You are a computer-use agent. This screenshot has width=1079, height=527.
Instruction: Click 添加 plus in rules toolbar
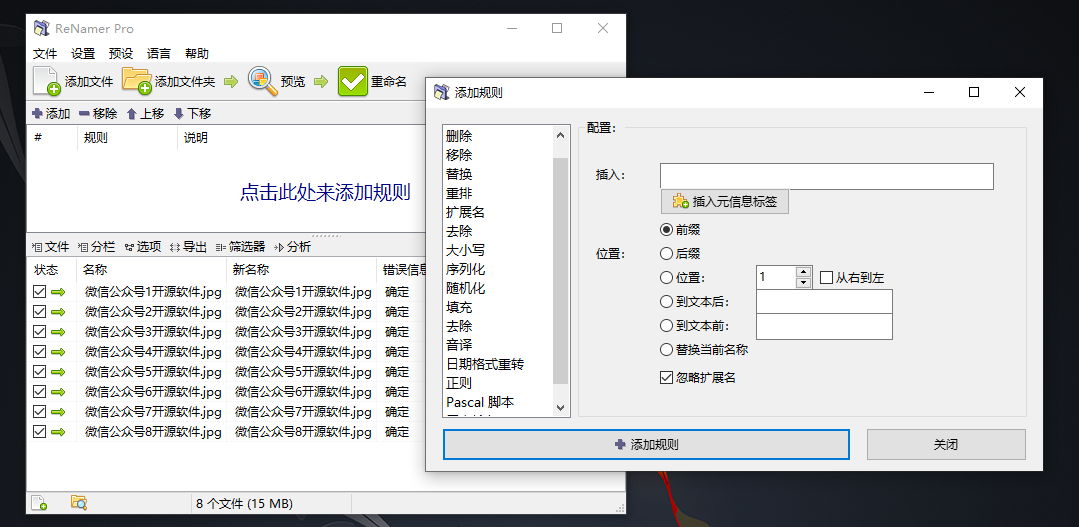click(x=51, y=114)
